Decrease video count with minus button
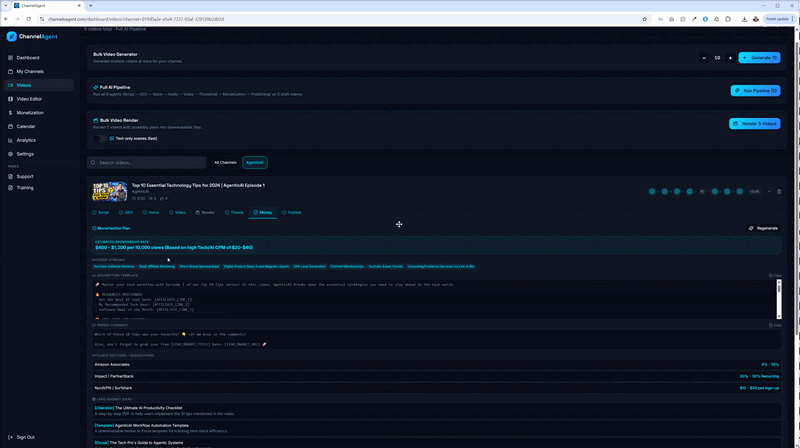Viewport: 800px width, 448px height. coord(704,58)
